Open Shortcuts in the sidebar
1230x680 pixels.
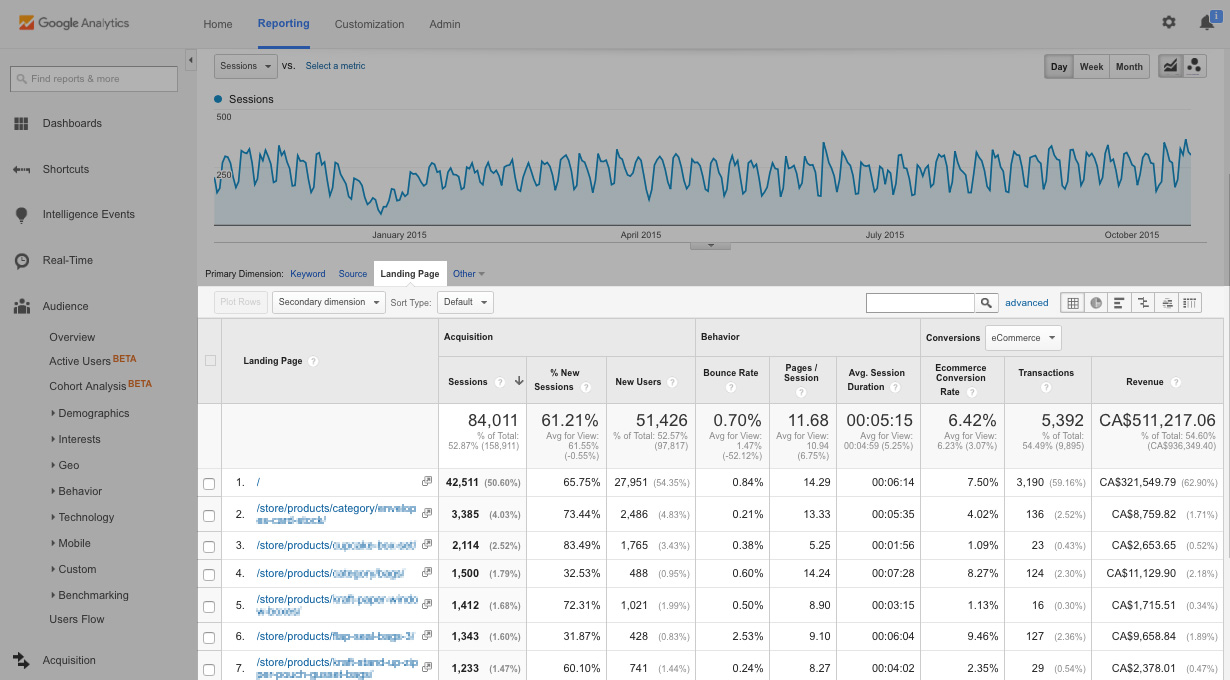(x=66, y=169)
